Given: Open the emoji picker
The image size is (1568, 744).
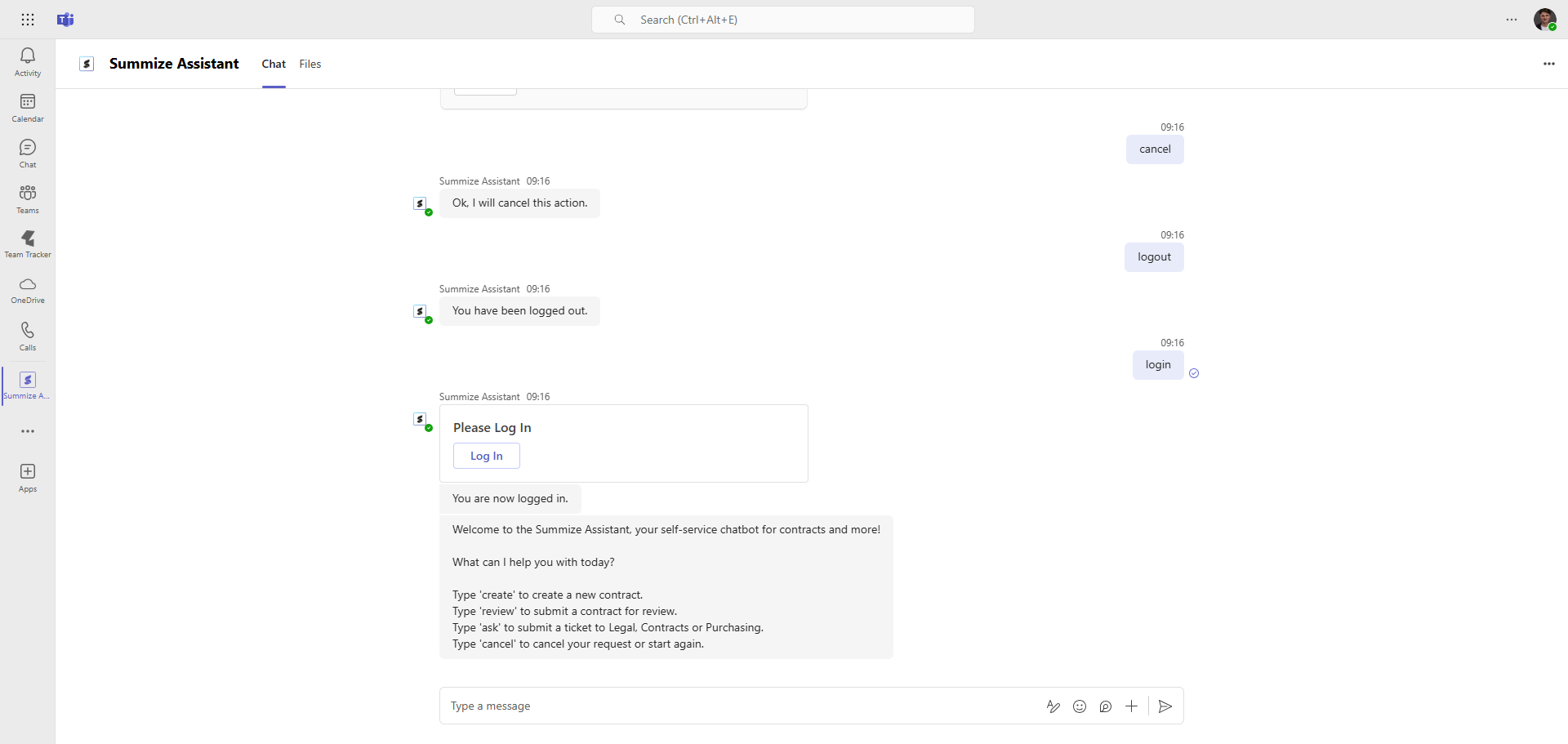Looking at the screenshot, I should [1080, 706].
